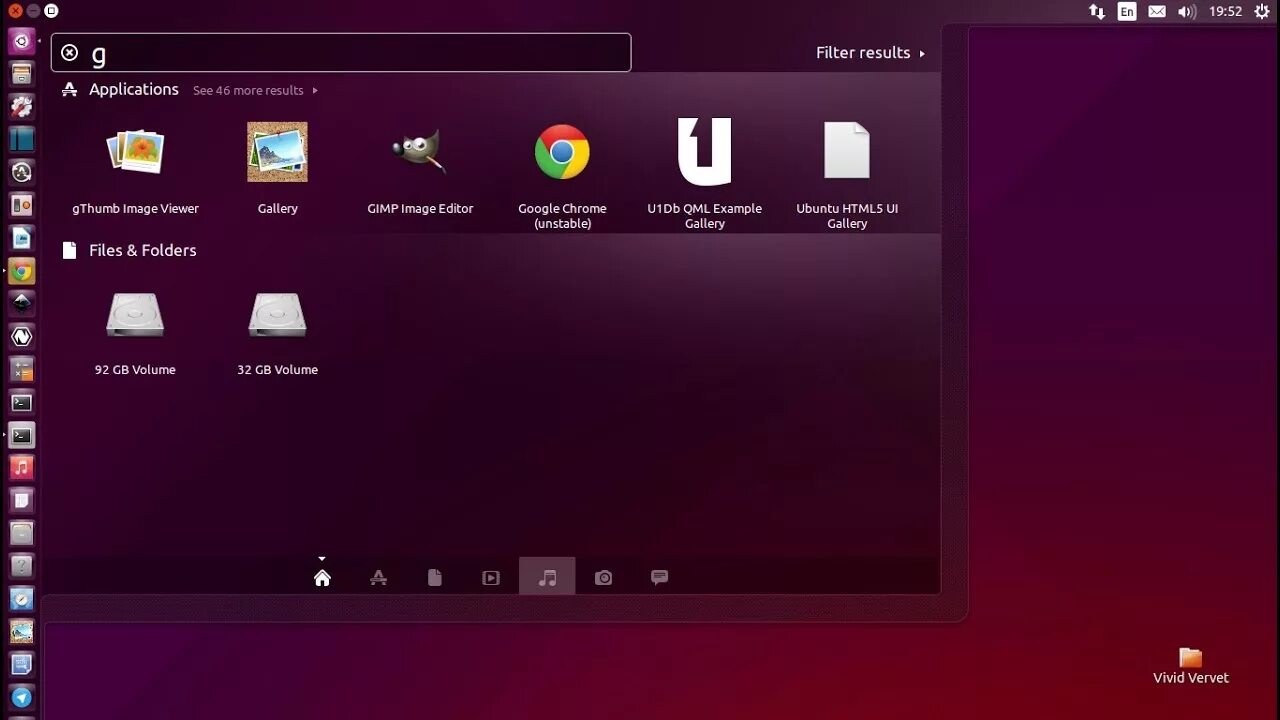
Task: Click the 19:52 clock in panel
Action: 1225,12
